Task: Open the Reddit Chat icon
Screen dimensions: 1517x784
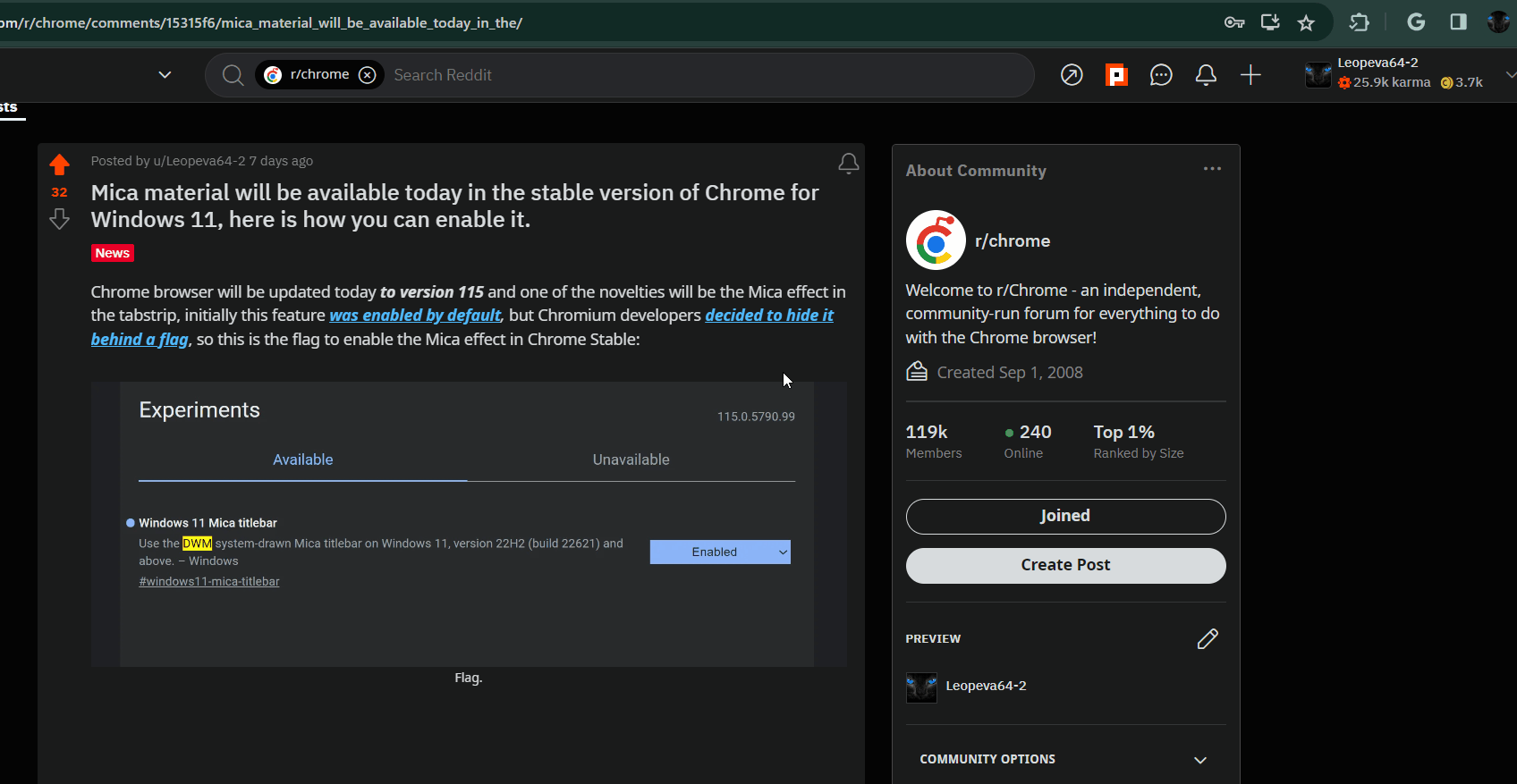Action: tap(1161, 75)
